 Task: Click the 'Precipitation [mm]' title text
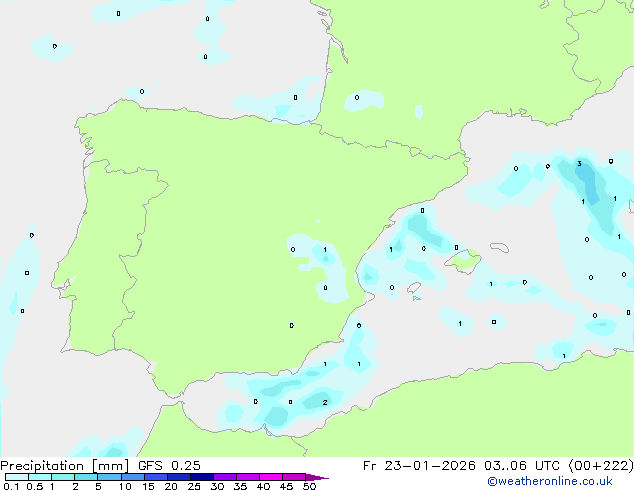pyautogui.click(x=64, y=466)
